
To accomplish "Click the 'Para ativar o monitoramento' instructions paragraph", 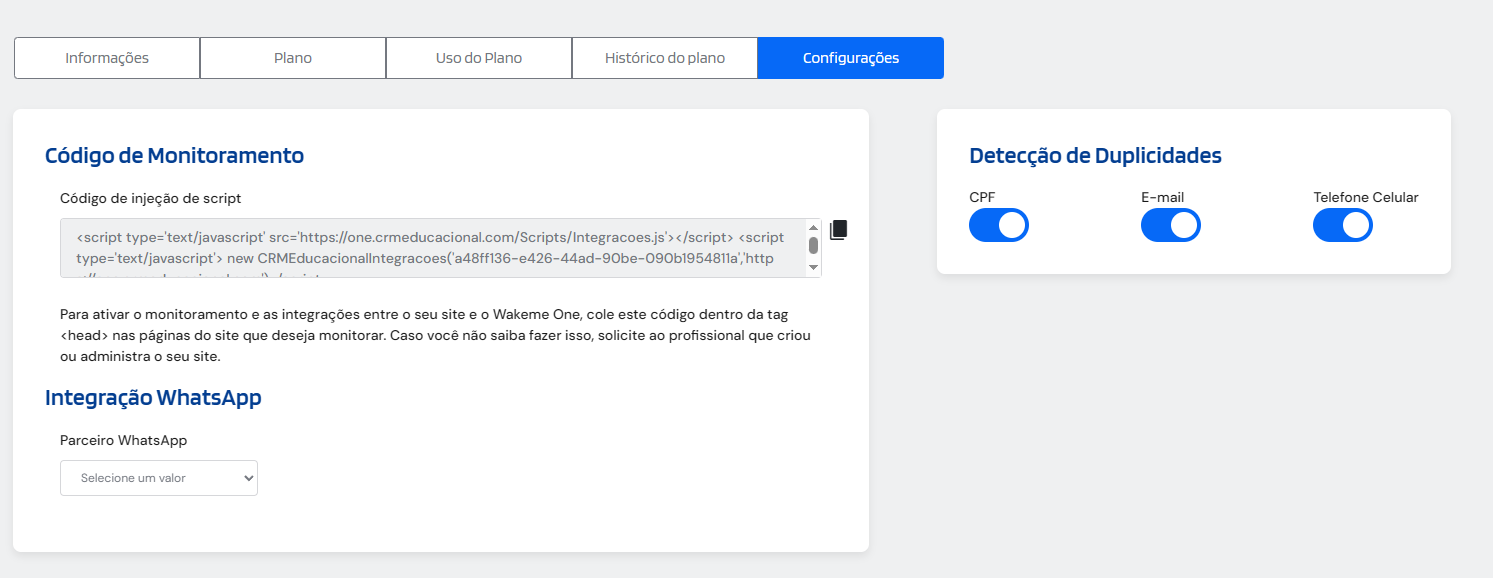I will point(435,335).
